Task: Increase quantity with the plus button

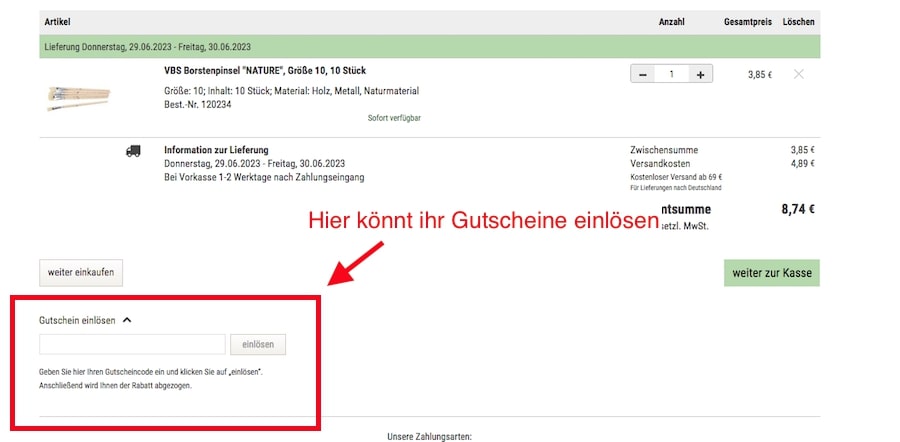Action: [x=701, y=74]
